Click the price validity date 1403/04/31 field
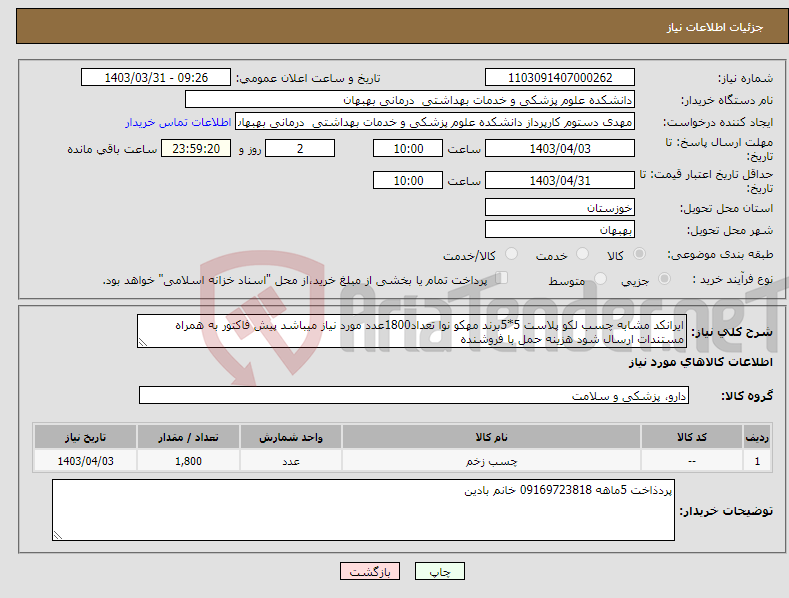789x598 pixels. point(560,180)
